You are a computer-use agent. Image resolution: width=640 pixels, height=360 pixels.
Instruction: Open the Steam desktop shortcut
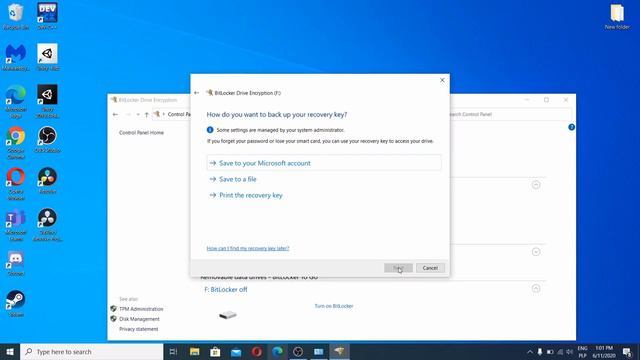point(16,304)
